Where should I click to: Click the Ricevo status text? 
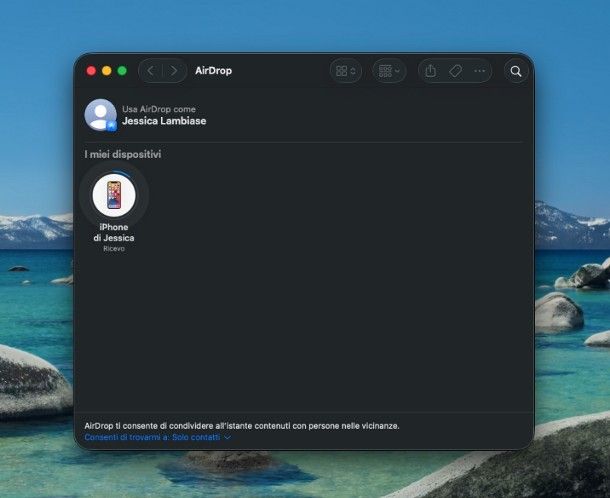(114, 249)
